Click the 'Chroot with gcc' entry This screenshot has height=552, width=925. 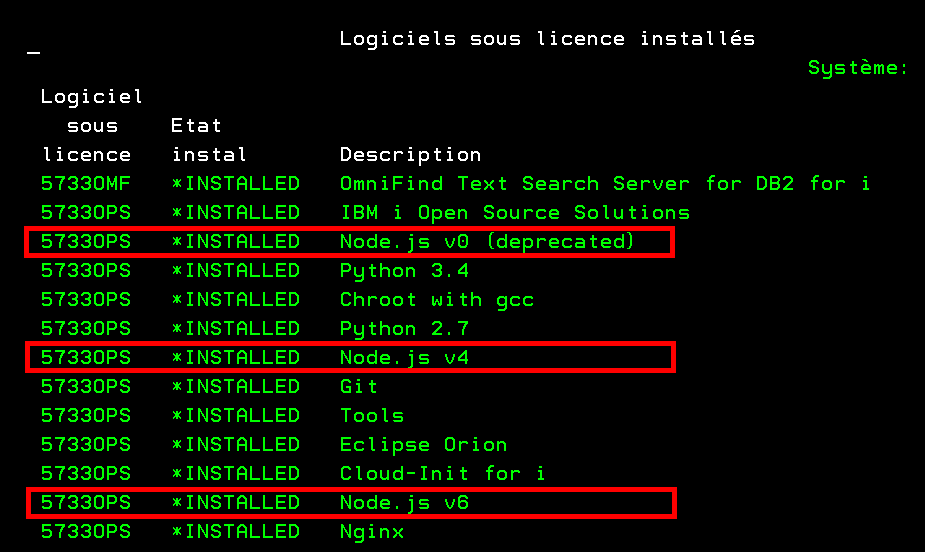437,300
